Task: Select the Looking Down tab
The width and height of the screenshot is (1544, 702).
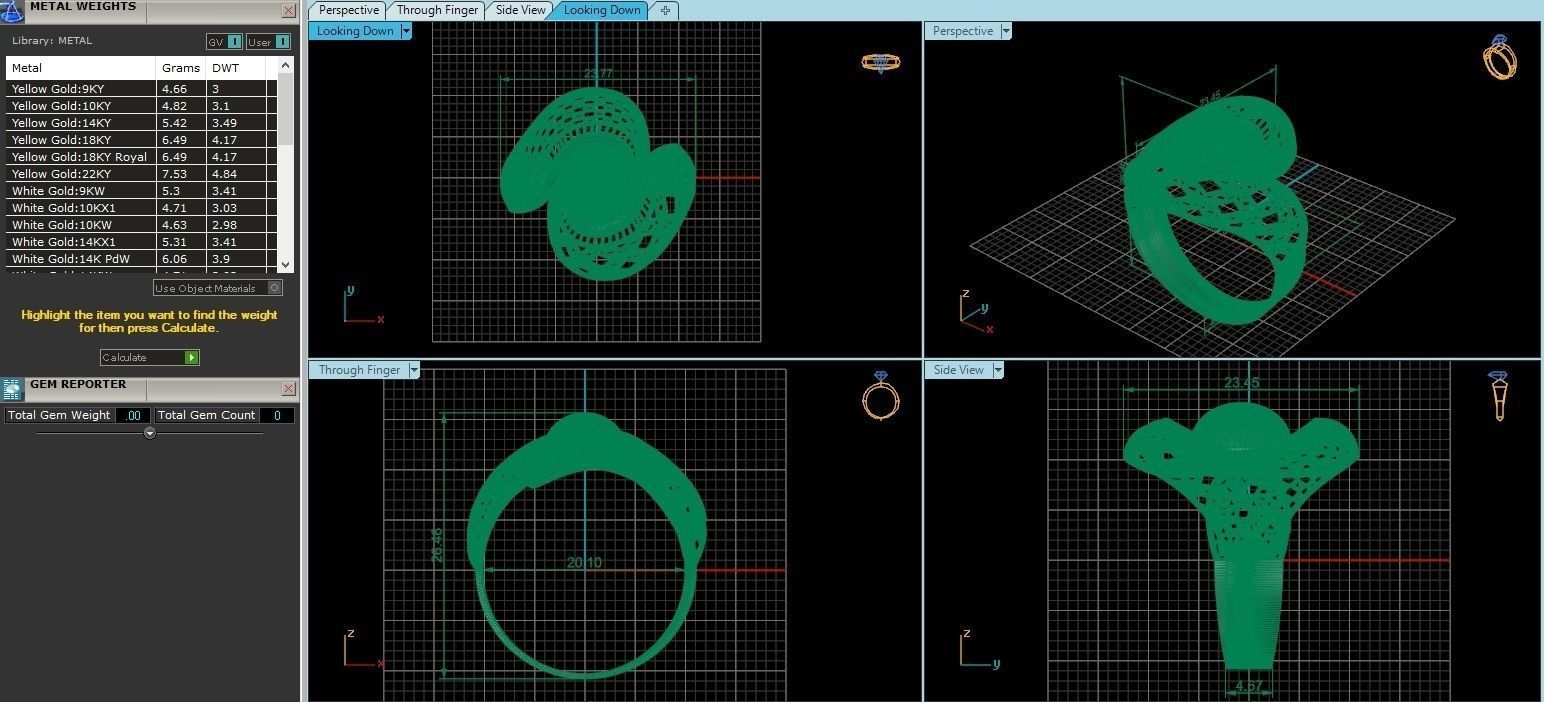Action: pyautogui.click(x=602, y=10)
